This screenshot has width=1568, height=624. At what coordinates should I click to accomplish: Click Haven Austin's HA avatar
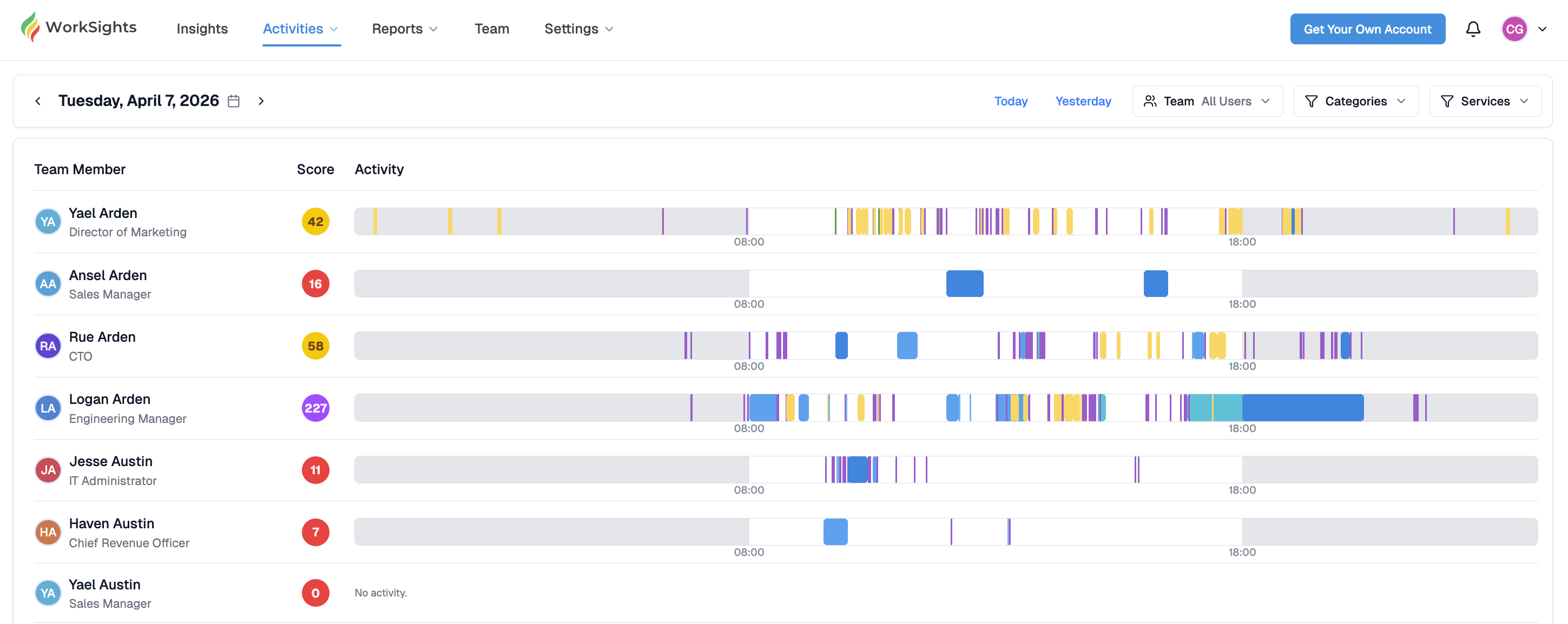pos(48,532)
